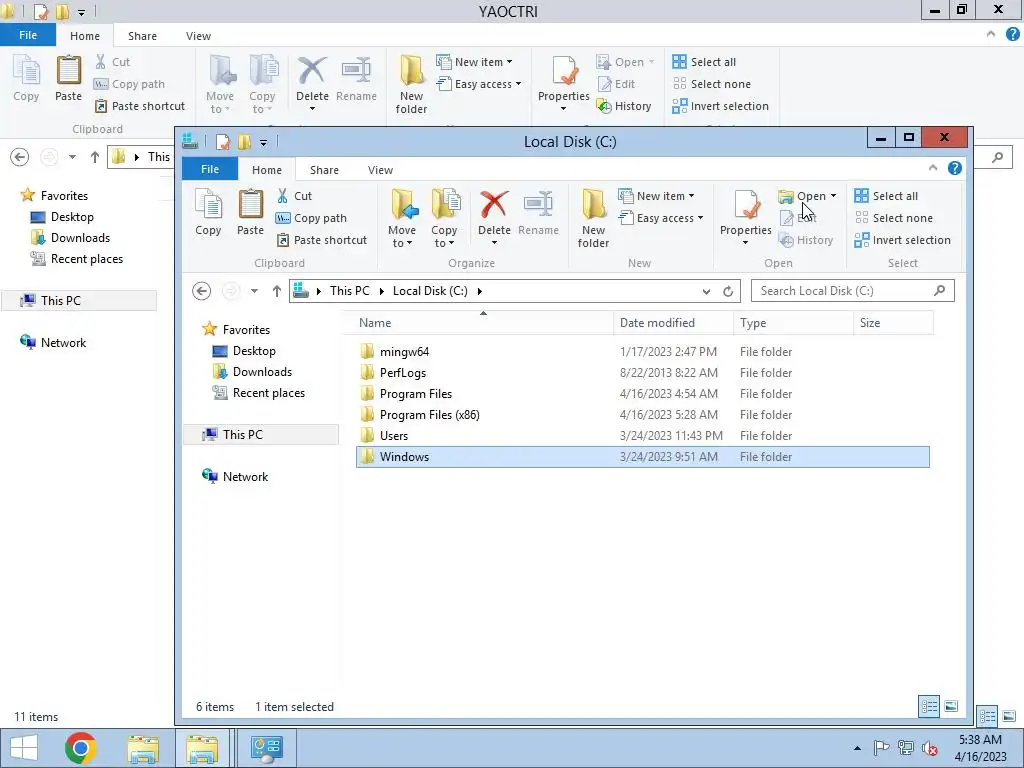Open Server Manager from taskbar
This screenshot has width=1024, height=768.
266,748
